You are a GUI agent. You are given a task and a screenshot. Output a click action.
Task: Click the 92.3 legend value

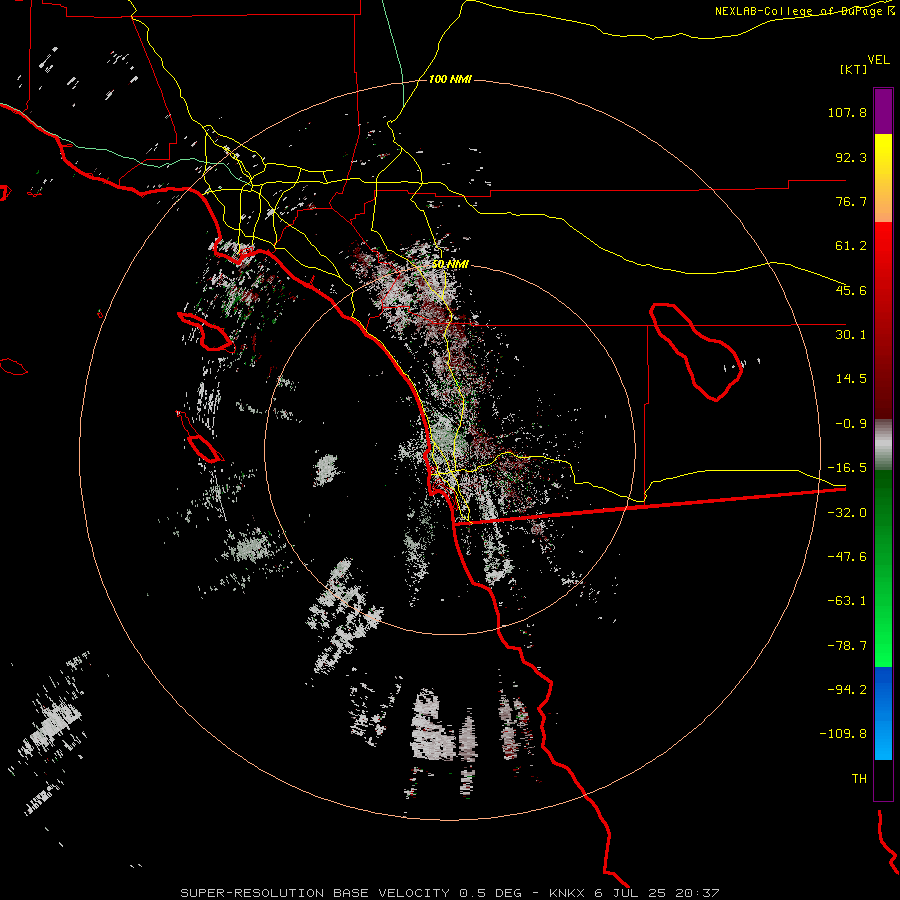click(851, 157)
